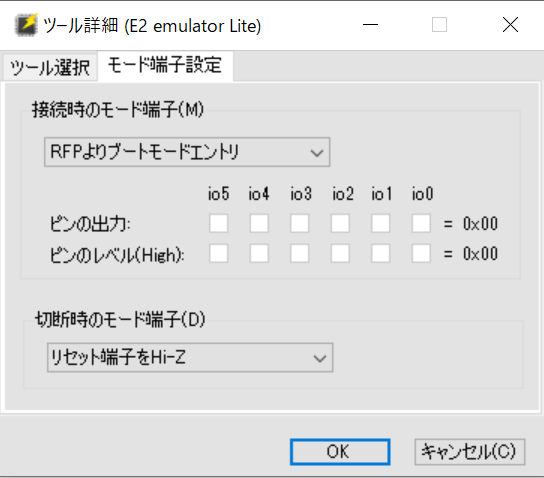
Task: Enable io2 in ピンのレベル(High) row
Action: [340, 253]
